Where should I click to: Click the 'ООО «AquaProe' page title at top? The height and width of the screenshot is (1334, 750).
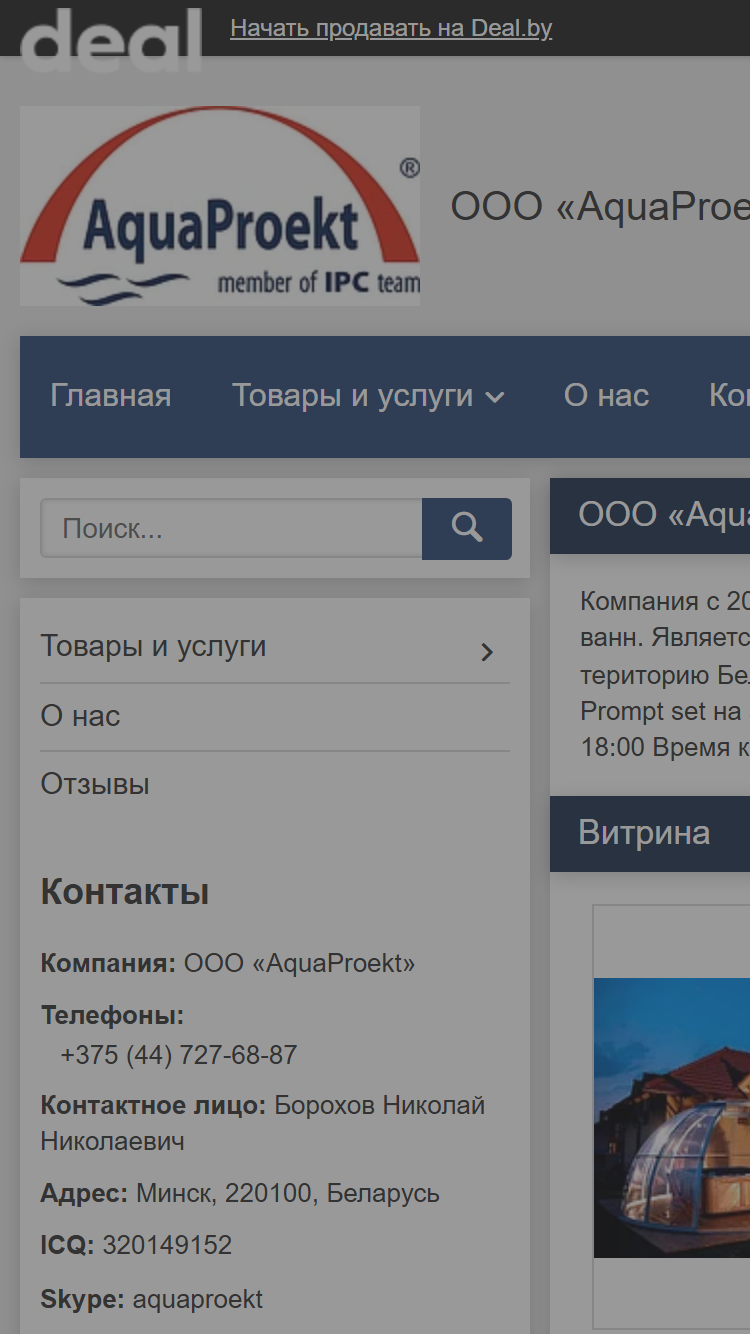(600, 207)
